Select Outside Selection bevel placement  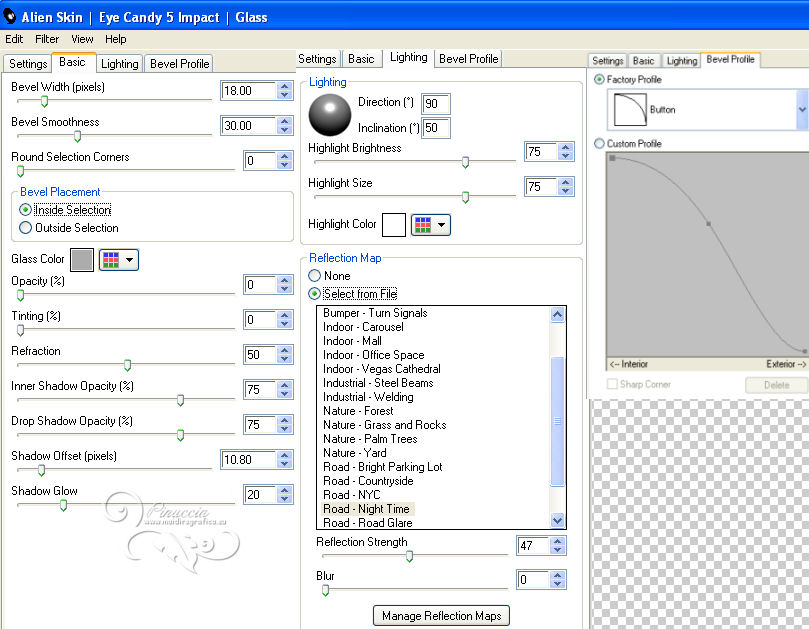pyautogui.click(x=25, y=228)
